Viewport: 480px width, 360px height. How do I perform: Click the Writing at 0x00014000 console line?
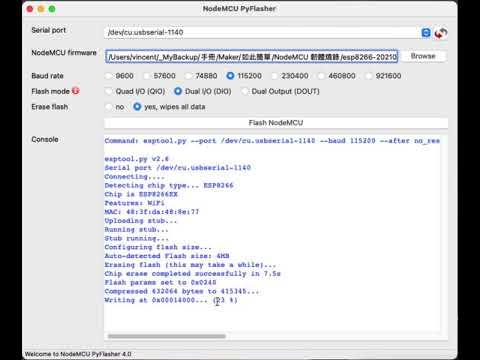[171, 300]
